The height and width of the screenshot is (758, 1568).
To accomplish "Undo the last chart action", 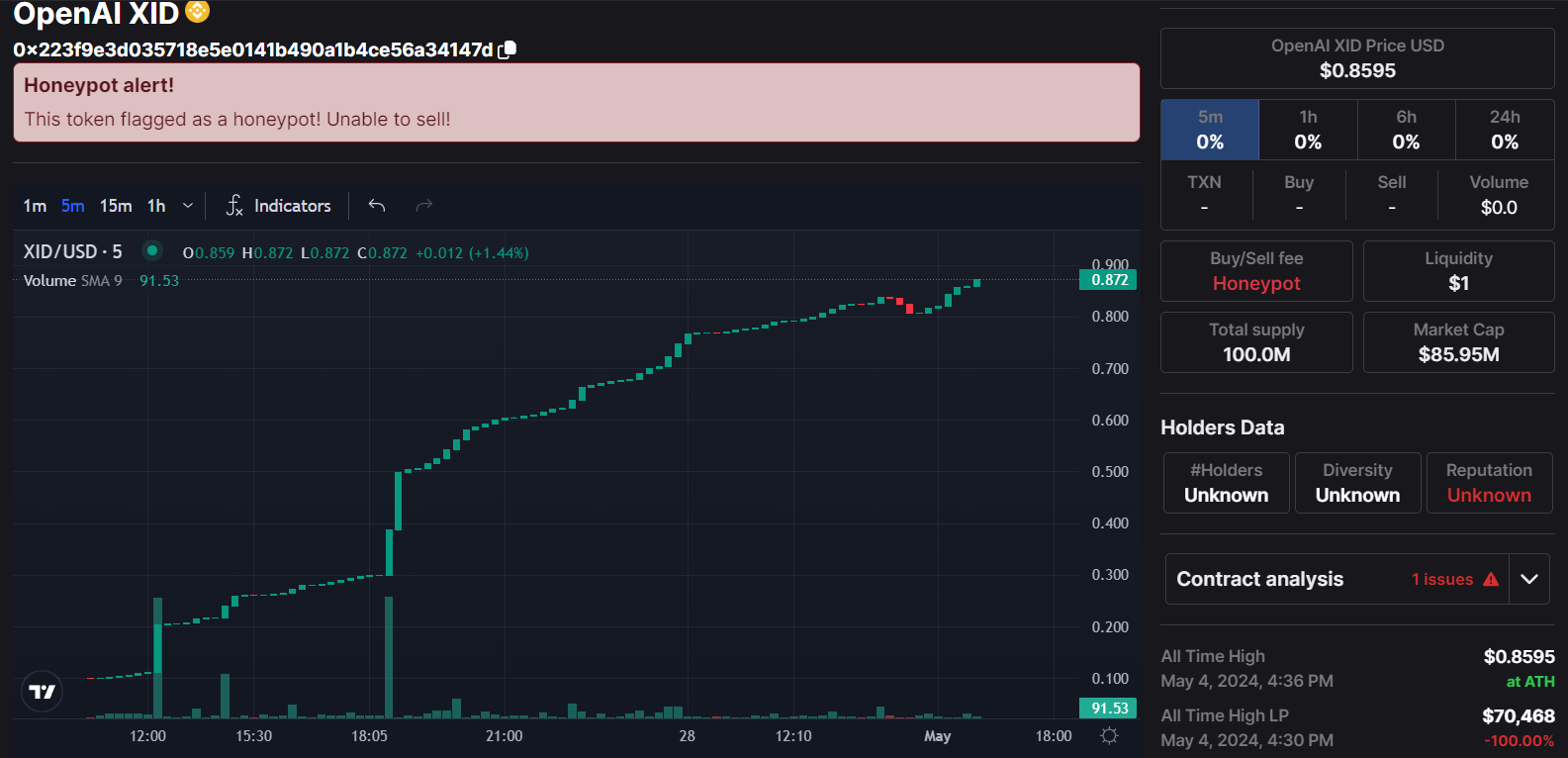I will (377, 205).
